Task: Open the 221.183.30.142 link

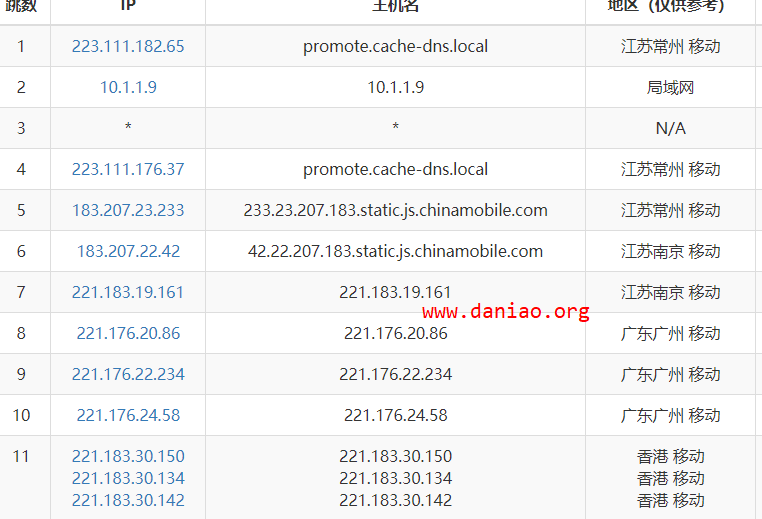Action: click(x=128, y=500)
